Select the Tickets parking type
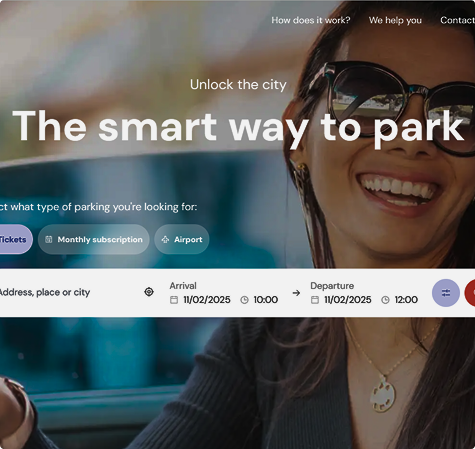 point(15,239)
